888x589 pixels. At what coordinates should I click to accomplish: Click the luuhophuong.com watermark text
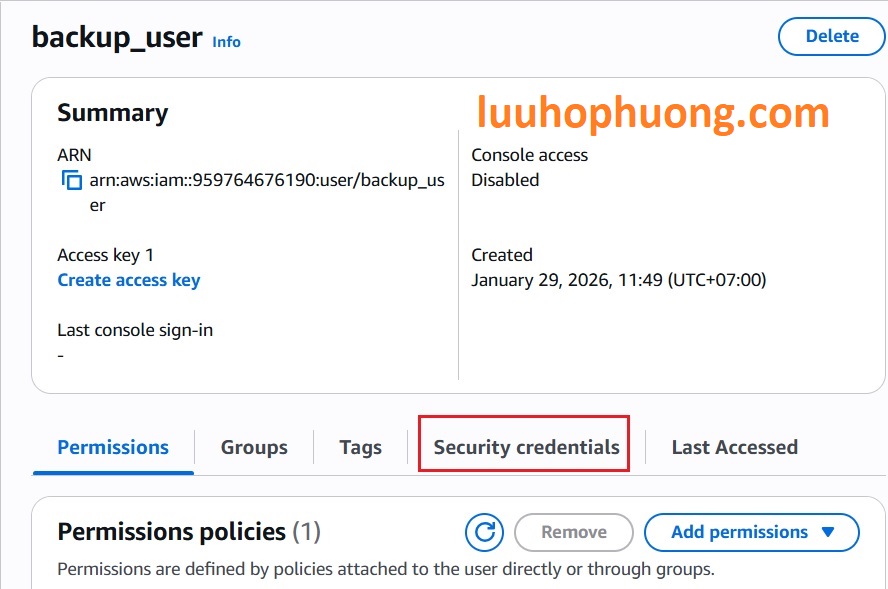653,112
